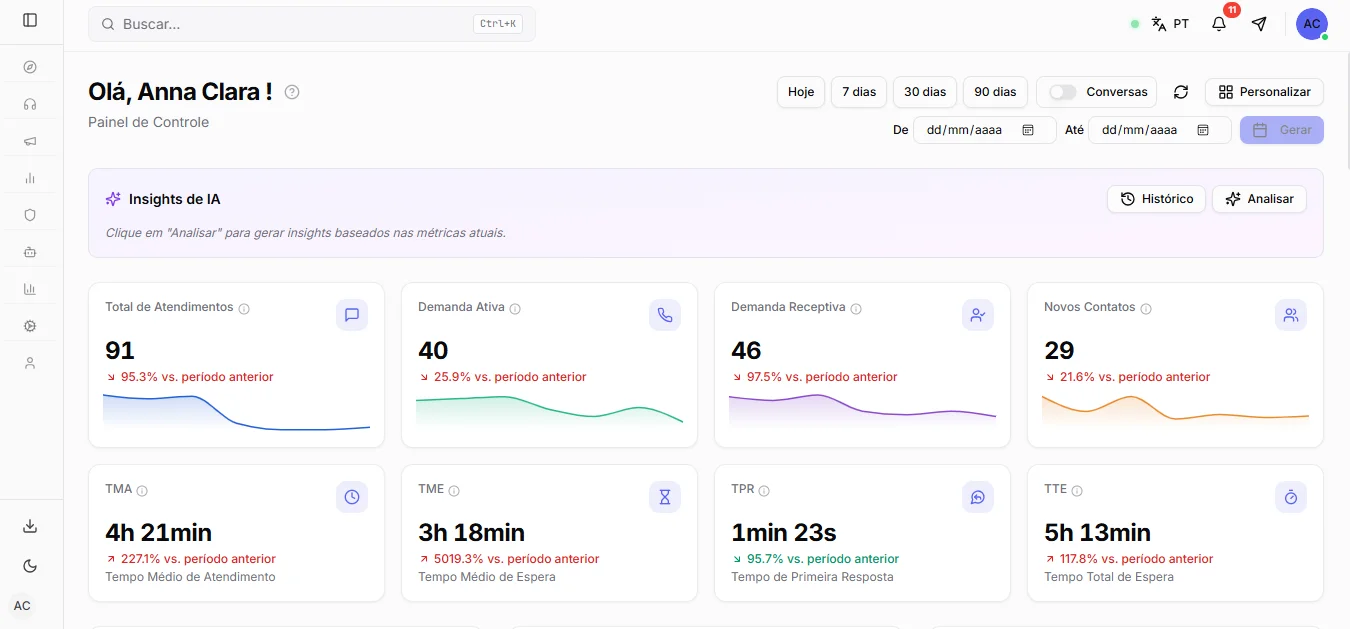Click the Analisar button
The width and height of the screenshot is (1350, 629).
[1259, 199]
